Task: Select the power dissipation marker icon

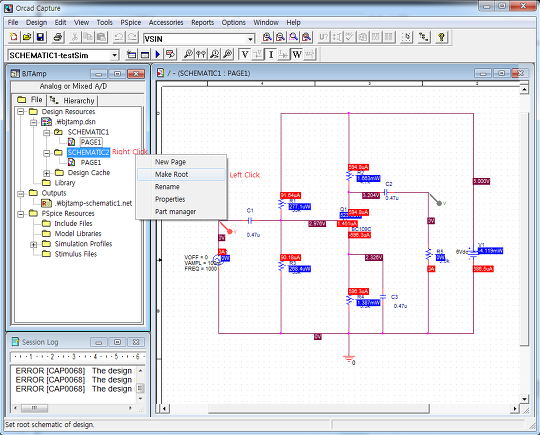Action: [227, 54]
